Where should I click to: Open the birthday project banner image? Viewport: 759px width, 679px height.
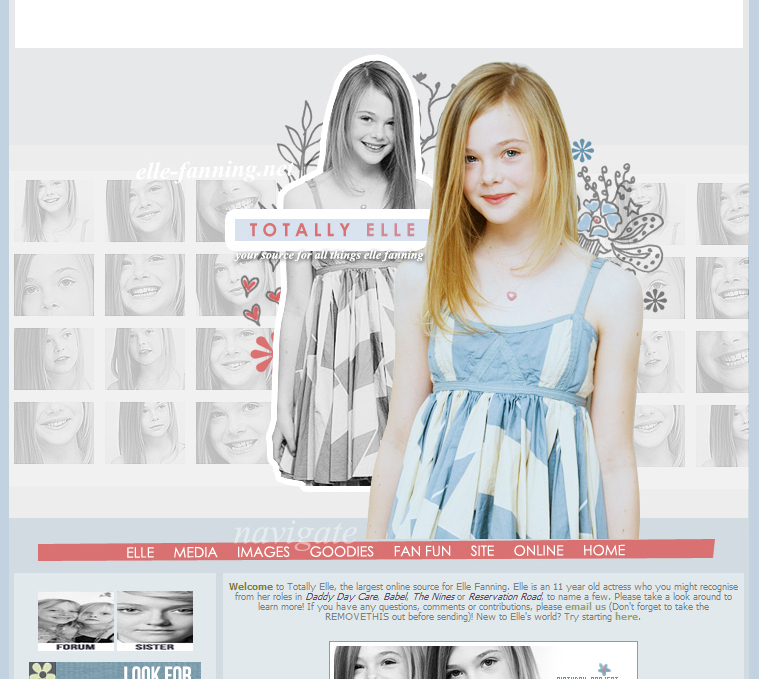tap(483, 661)
